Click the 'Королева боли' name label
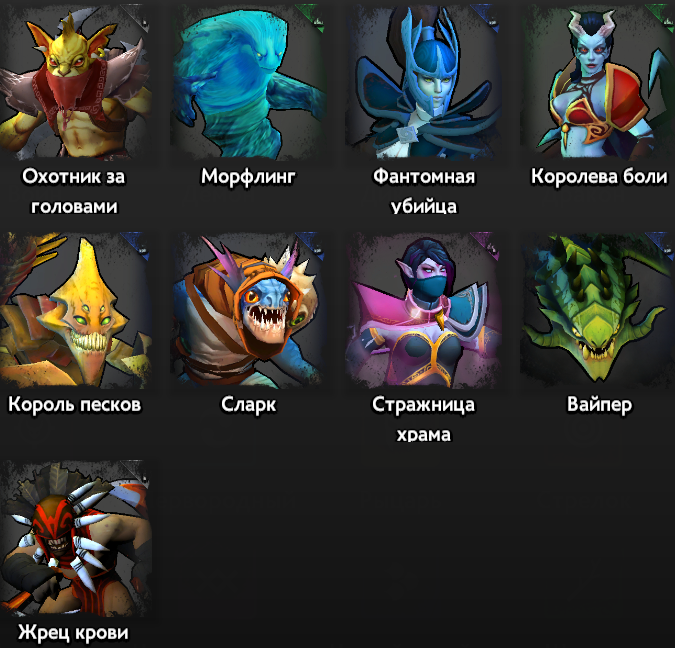 pos(599,177)
